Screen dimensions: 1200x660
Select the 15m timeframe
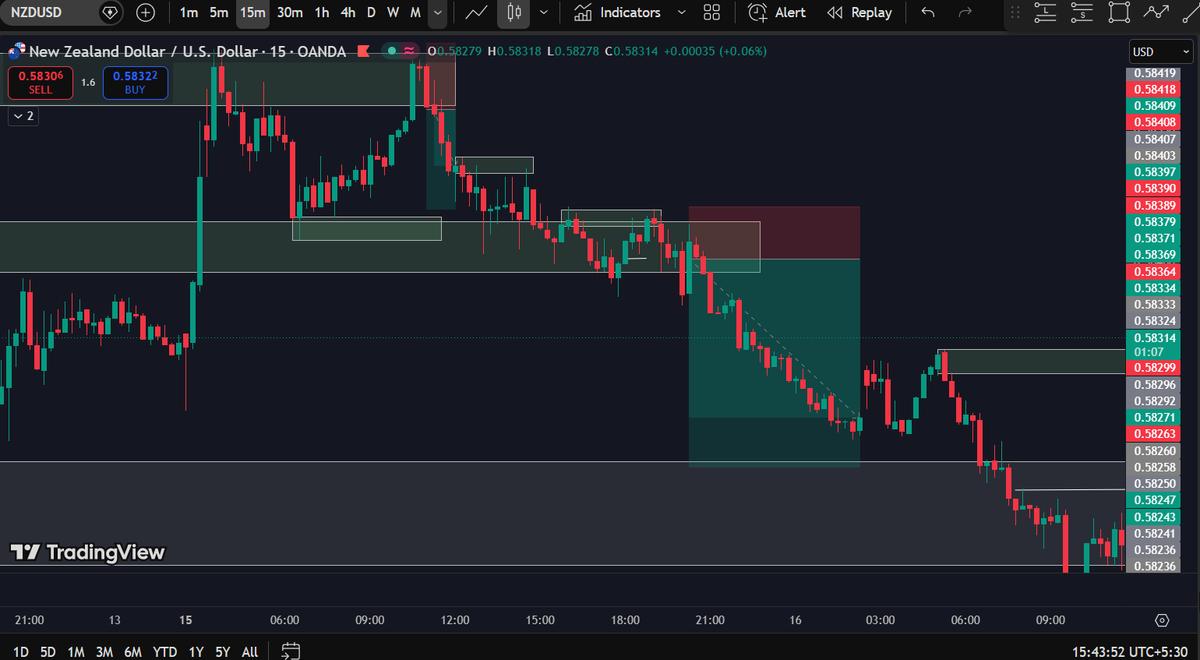pyautogui.click(x=254, y=13)
